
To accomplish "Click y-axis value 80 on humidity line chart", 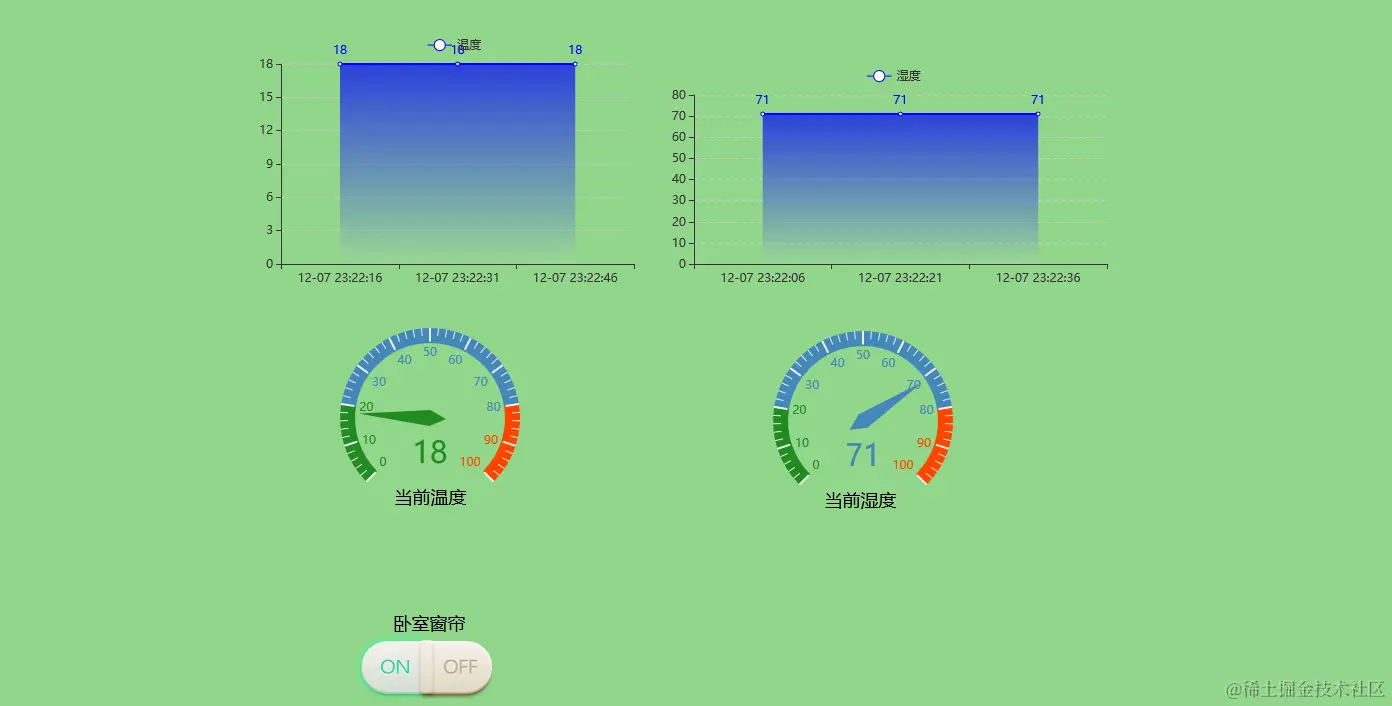I will pyautogui.click(x=679, y=95).
